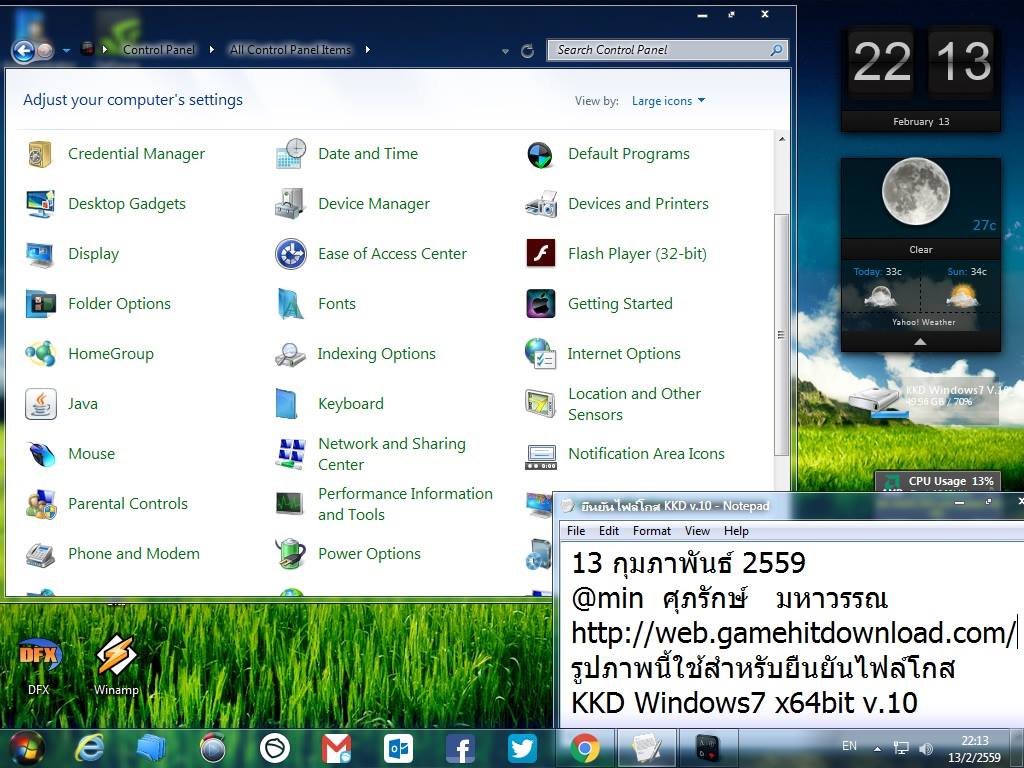The height and width of the screenshot is (768, 1024).
Task: Click Internet Options globe icon
Action: [540, 353]
